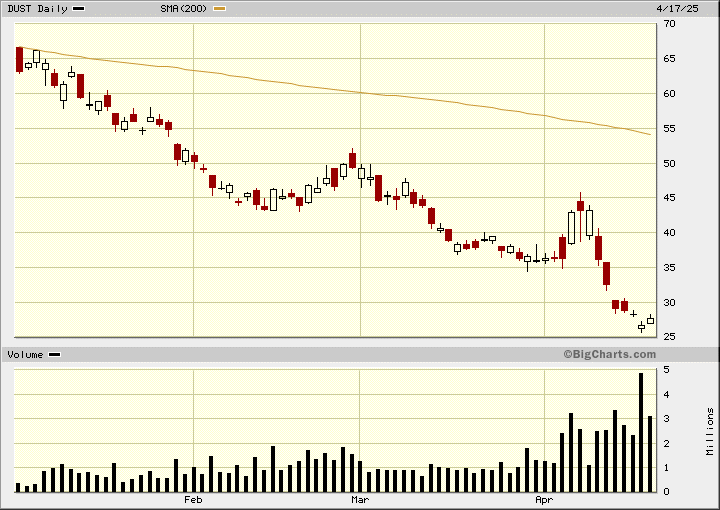Click the orange SMA(200) legend swatch

219,9
